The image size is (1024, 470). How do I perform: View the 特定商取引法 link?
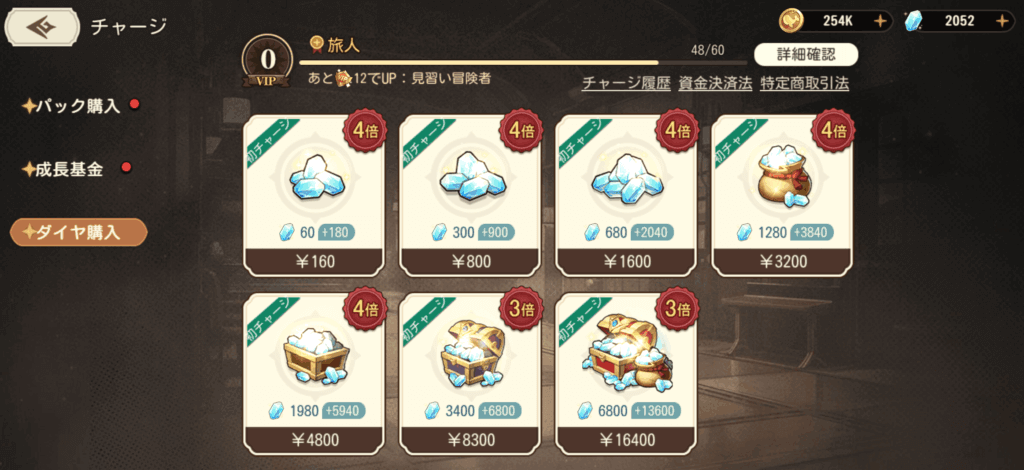805,84
